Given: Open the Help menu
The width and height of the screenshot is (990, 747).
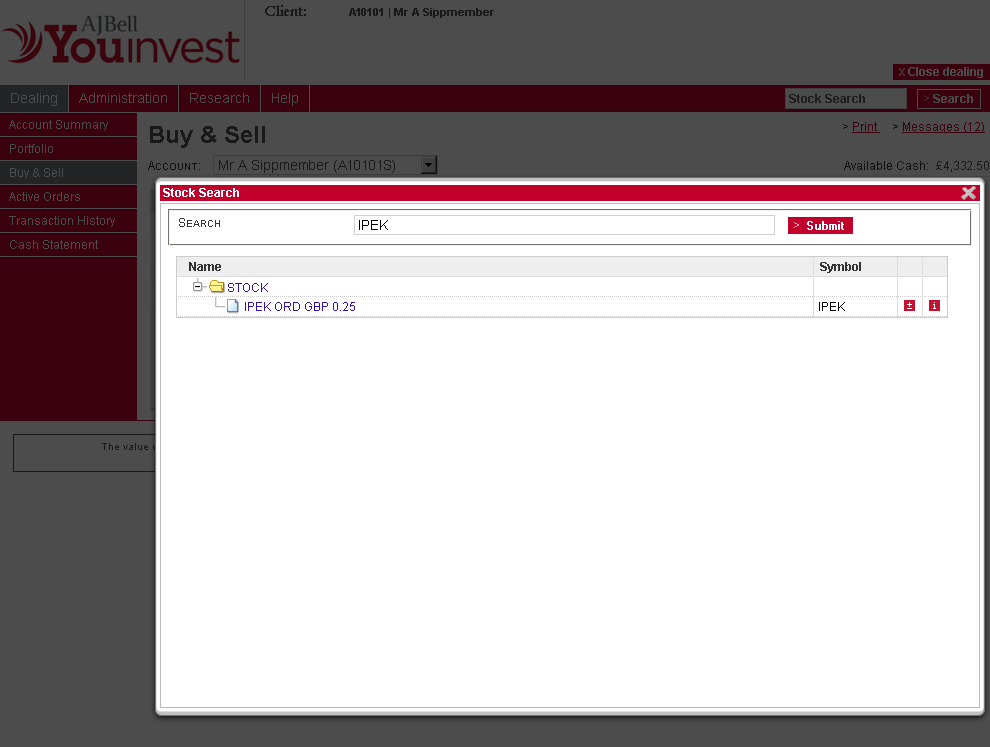Looking at the screenshot, I should pos(285,98).
